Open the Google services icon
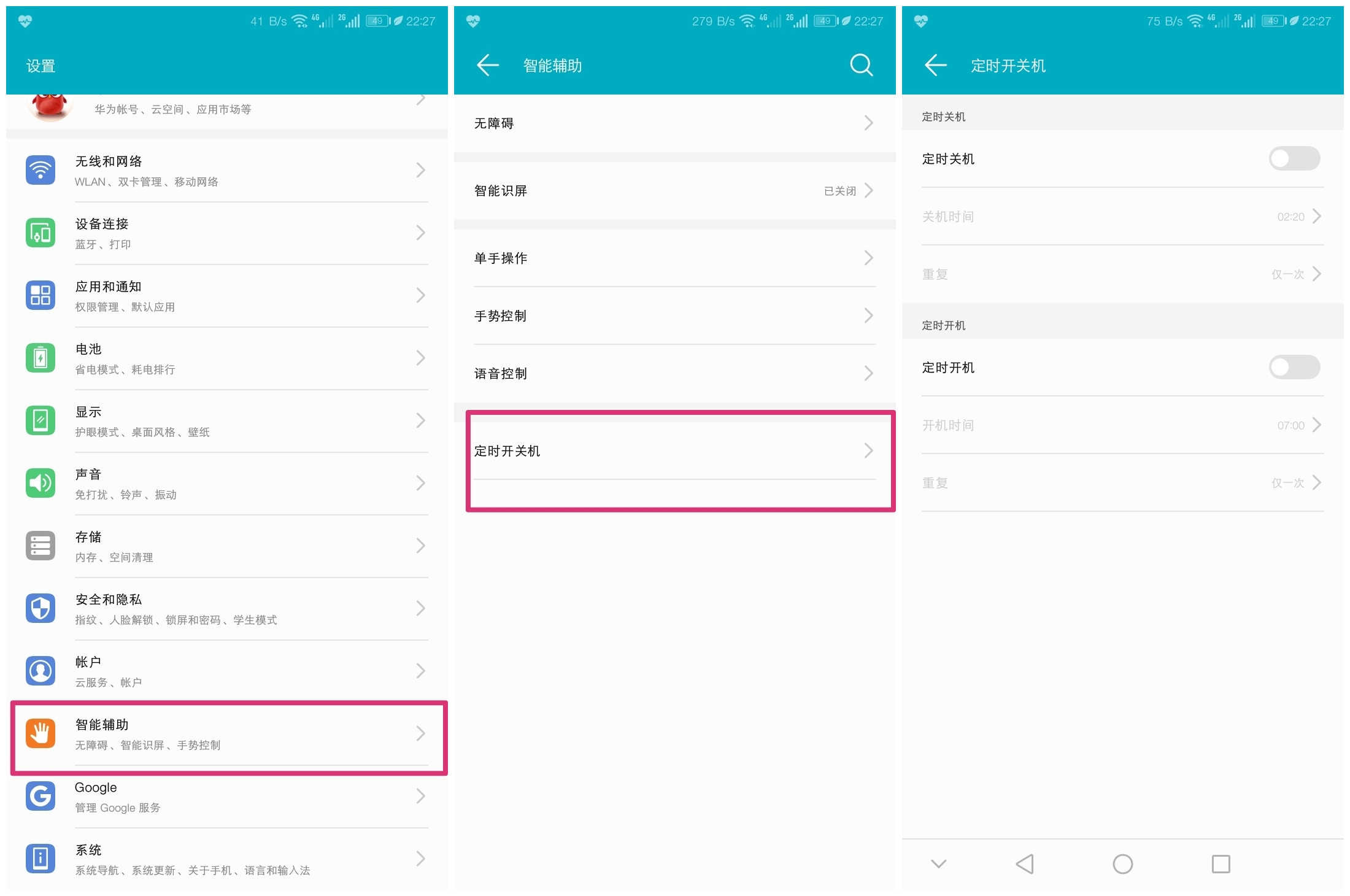The width and height of the screenshot is (1350, 896). [40, 796]
